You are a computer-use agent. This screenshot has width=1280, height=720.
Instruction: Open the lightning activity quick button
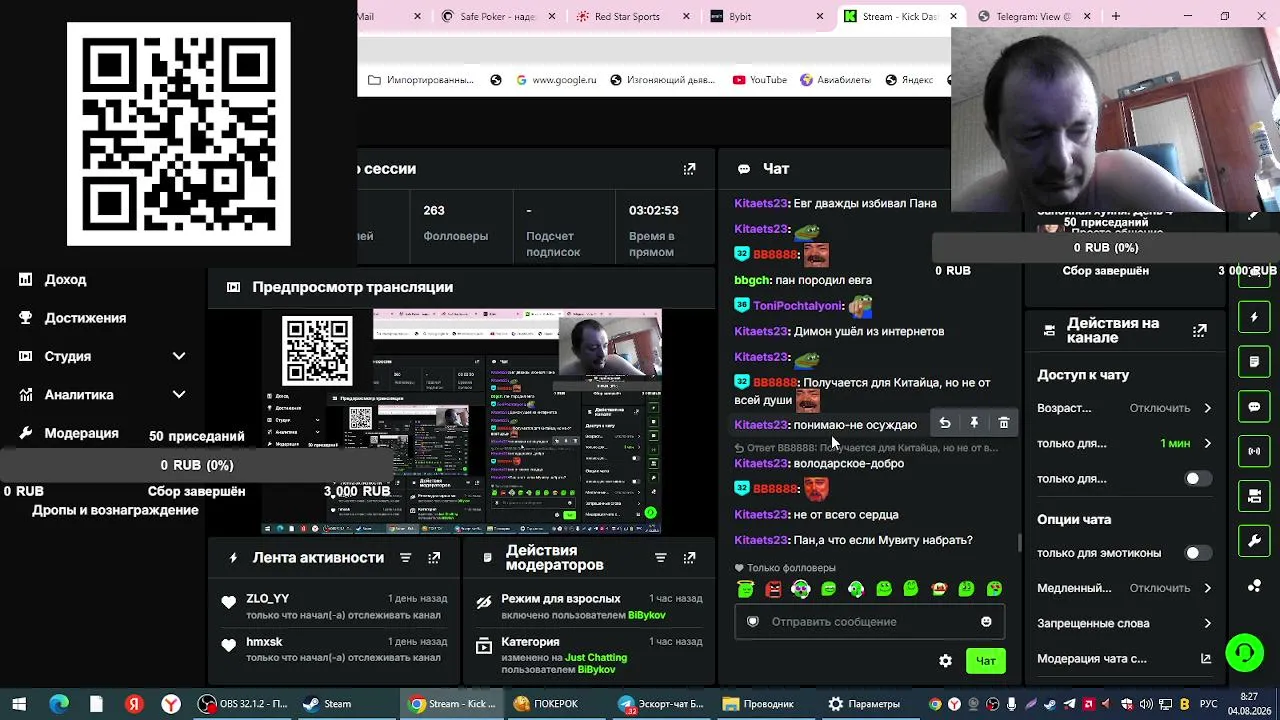click(1254, 317)
